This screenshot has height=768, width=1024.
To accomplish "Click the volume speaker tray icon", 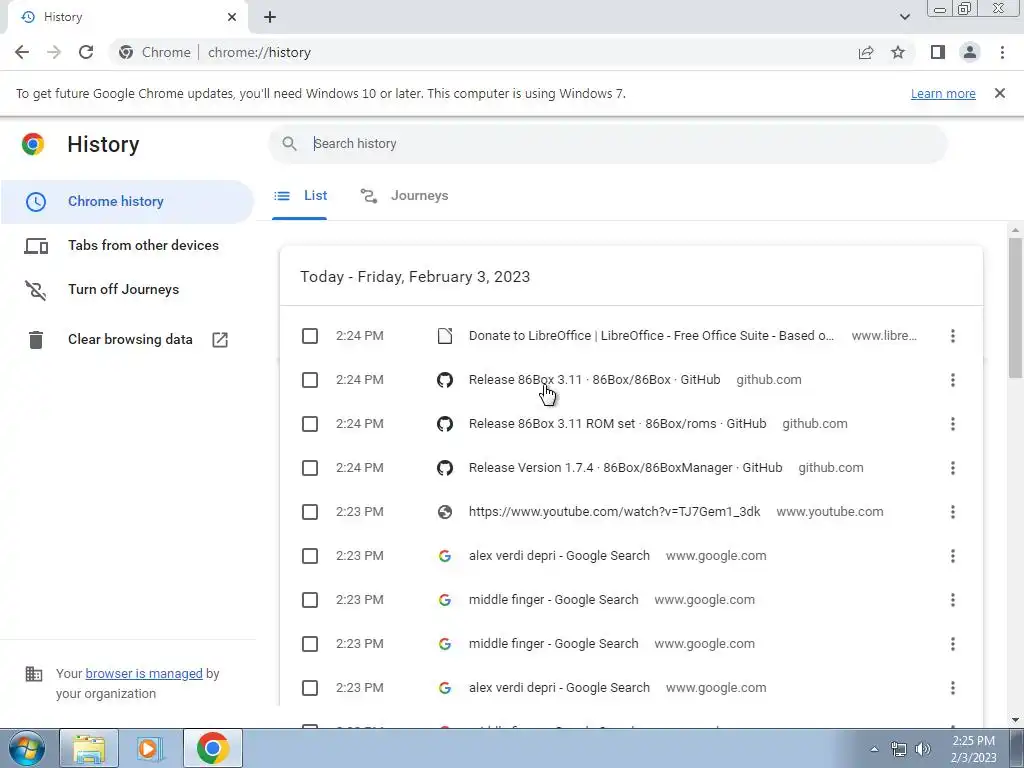I will 923,749.
